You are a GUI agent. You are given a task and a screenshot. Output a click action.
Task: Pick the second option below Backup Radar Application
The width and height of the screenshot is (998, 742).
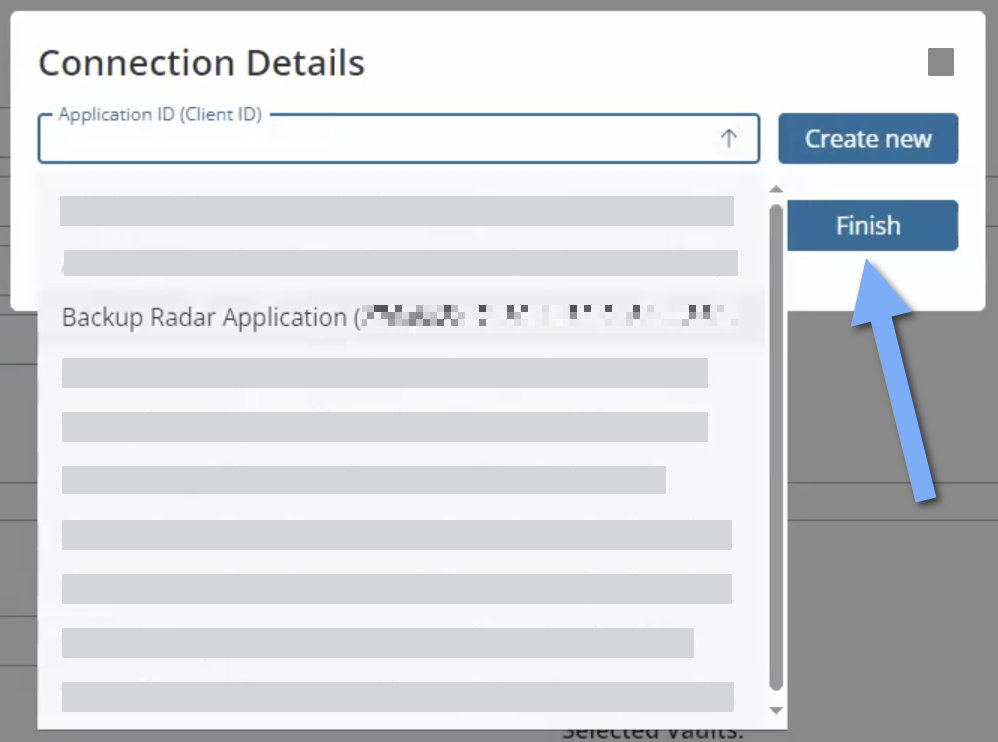pos(385,426)
